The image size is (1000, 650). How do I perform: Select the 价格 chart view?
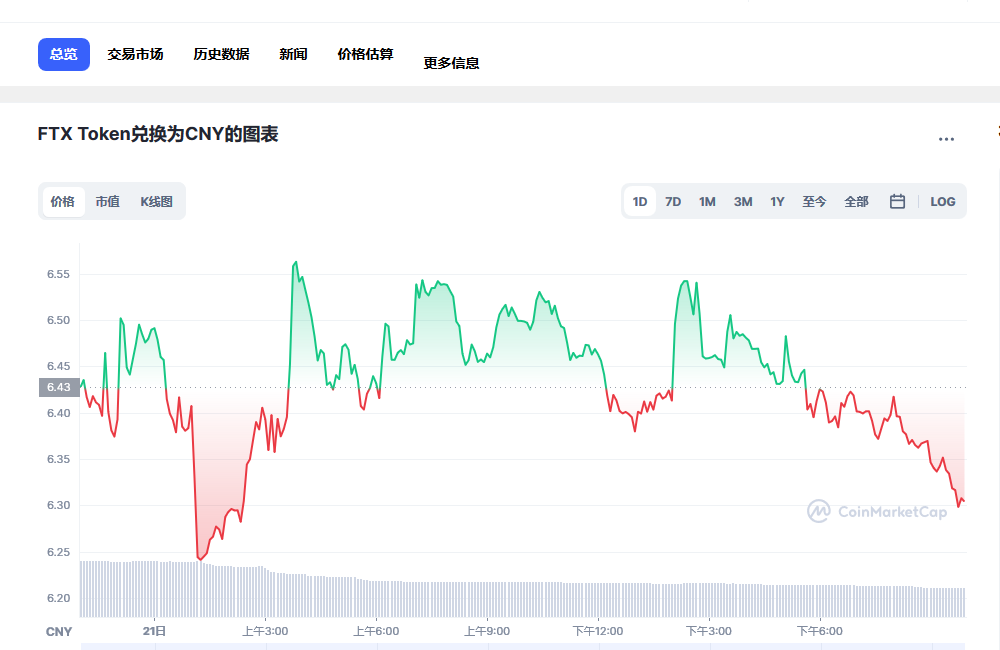coord(62,200)
